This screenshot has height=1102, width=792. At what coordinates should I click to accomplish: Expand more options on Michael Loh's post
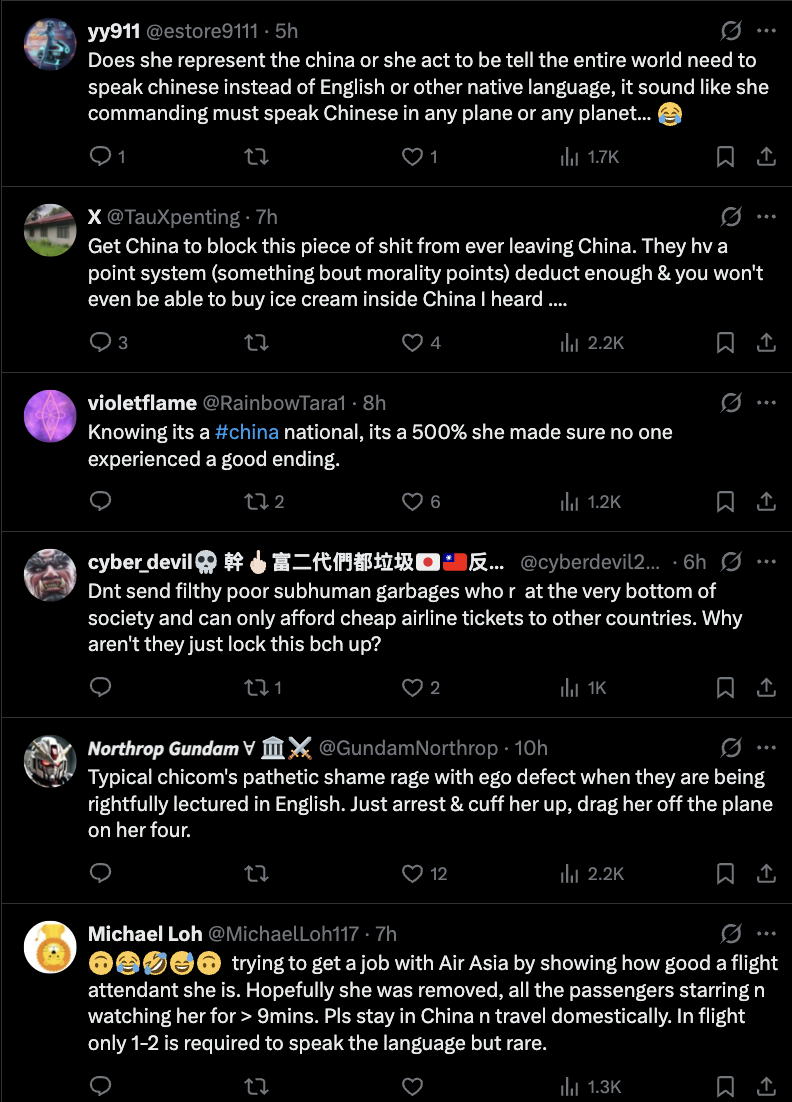point(766,934)
